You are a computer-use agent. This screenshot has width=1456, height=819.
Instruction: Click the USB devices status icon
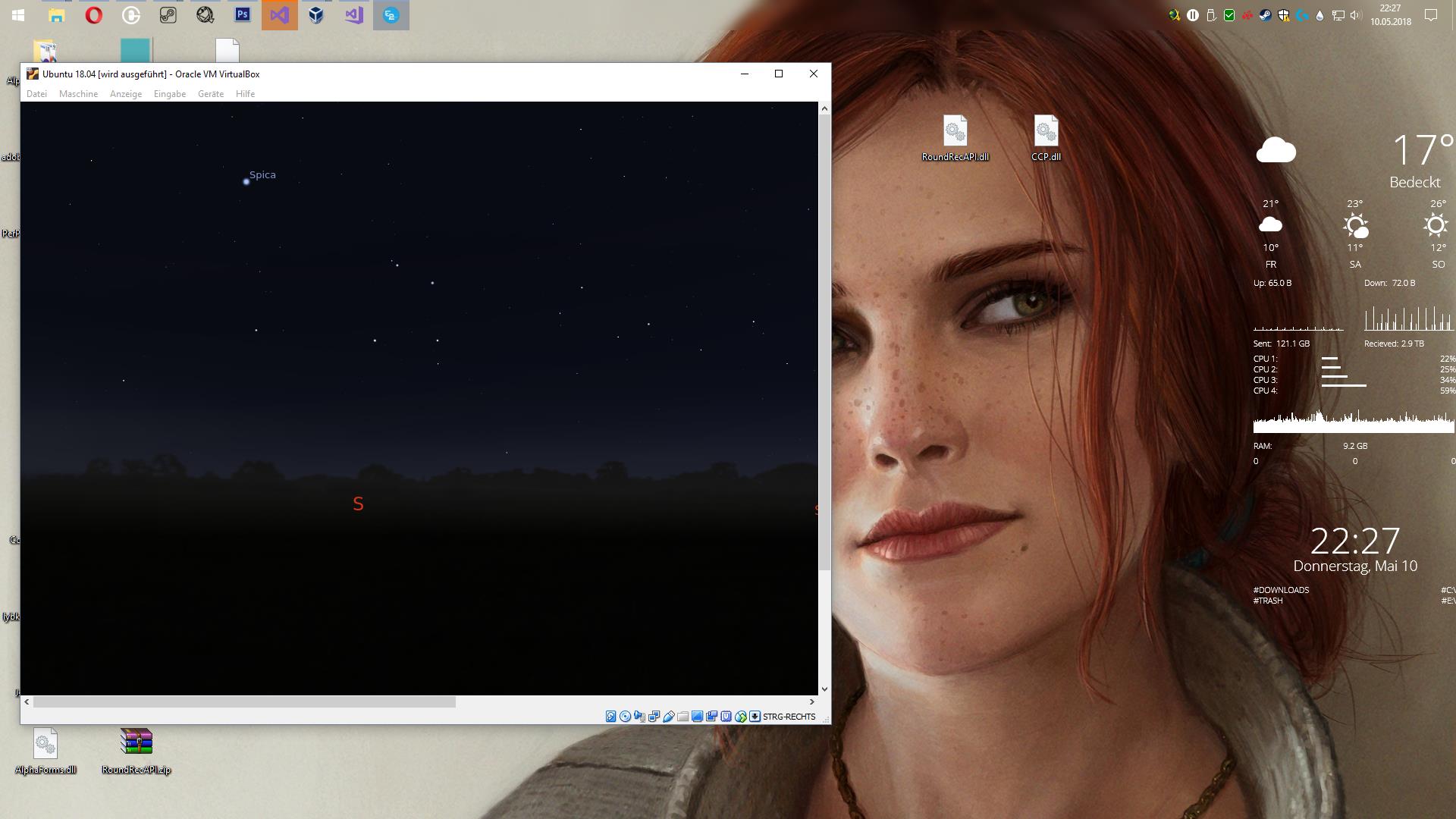(x=668, y=716)
